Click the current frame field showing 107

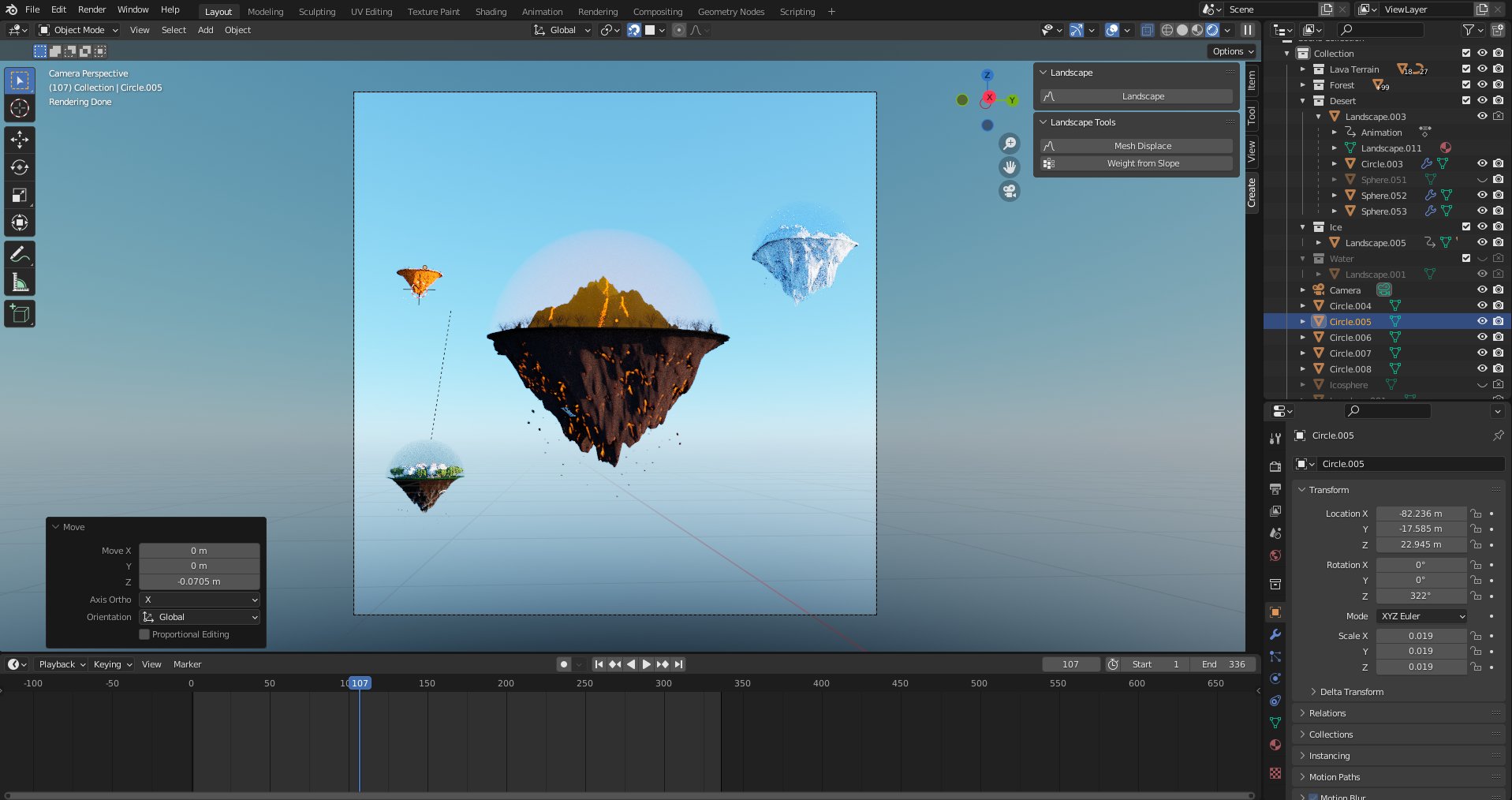point(1070,664)
